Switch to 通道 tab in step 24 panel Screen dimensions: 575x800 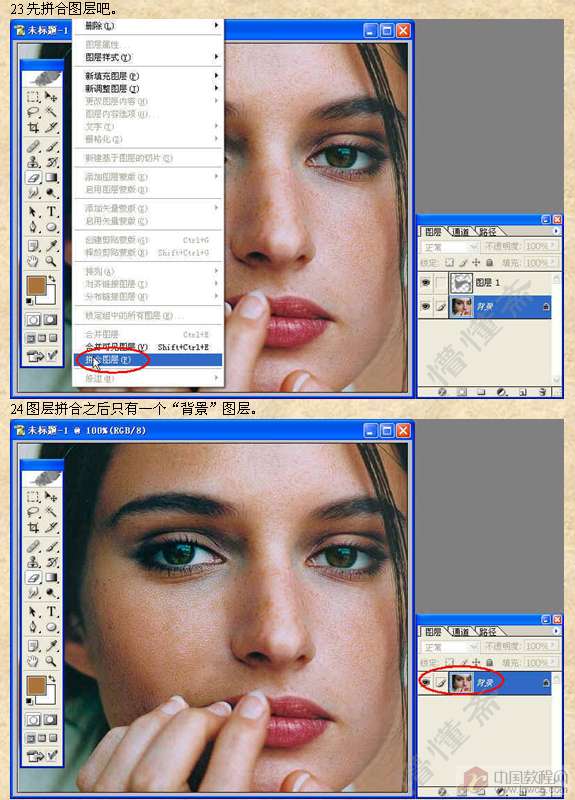click(x=460, y=632)
